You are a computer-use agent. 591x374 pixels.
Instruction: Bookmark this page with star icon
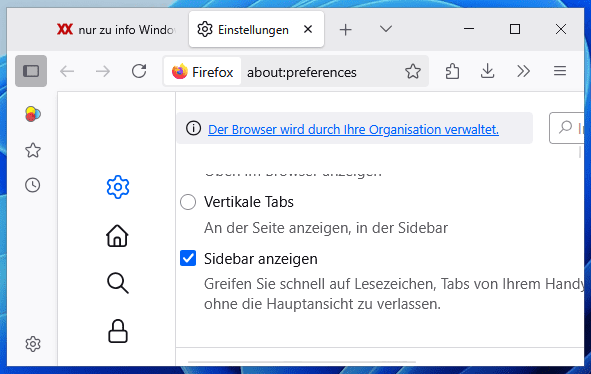pyautogui.click(x=413, y=71)
